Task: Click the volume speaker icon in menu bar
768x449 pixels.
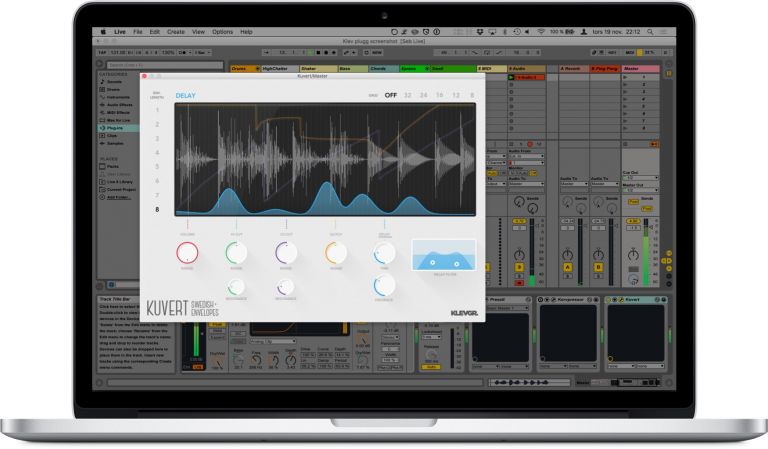Action: pos(528,32)
